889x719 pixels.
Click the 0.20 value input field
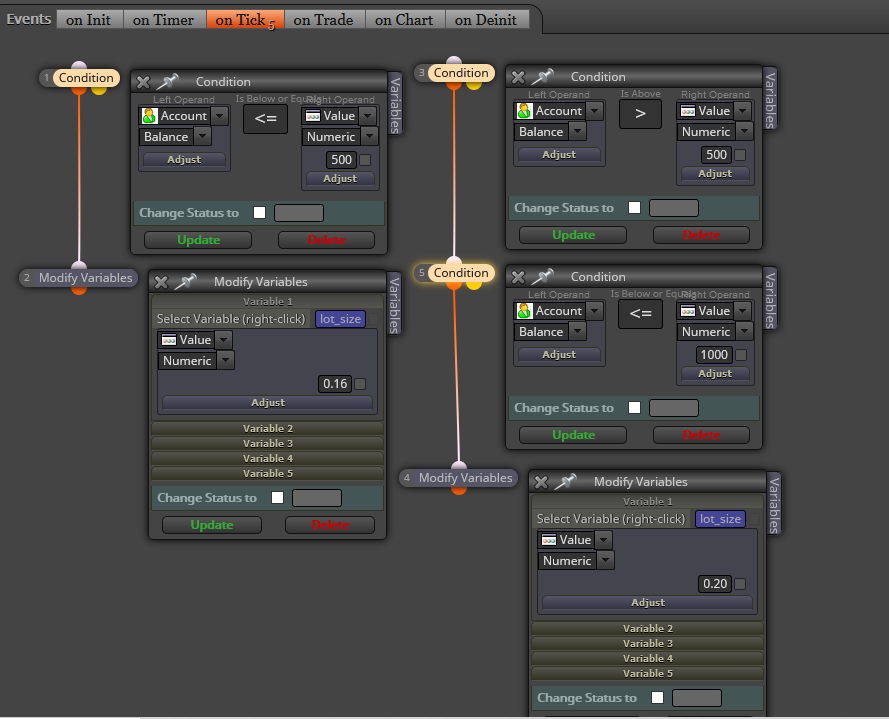point(714,583)
